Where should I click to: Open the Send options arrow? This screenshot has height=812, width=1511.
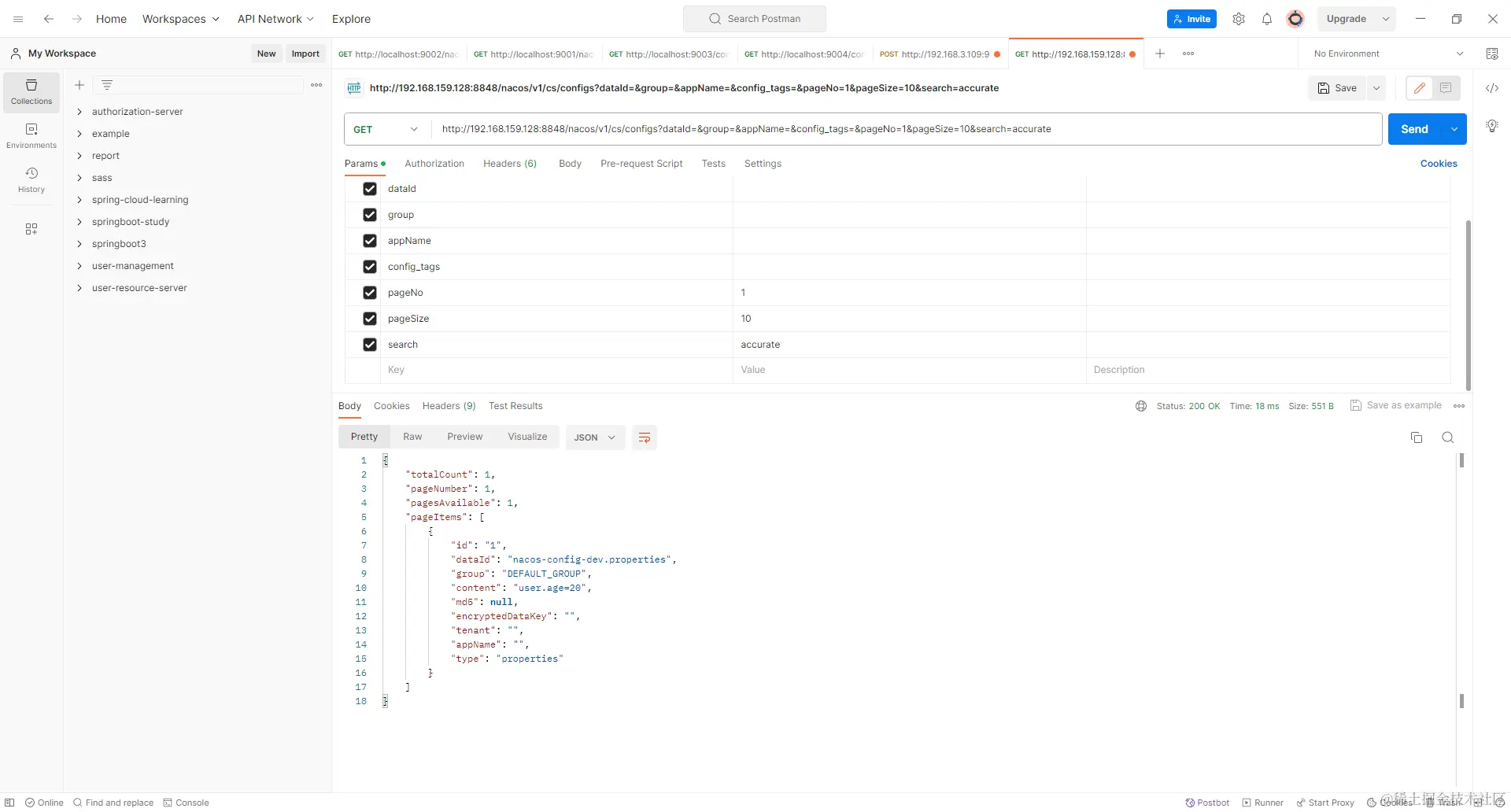[x=1454, y=129]
